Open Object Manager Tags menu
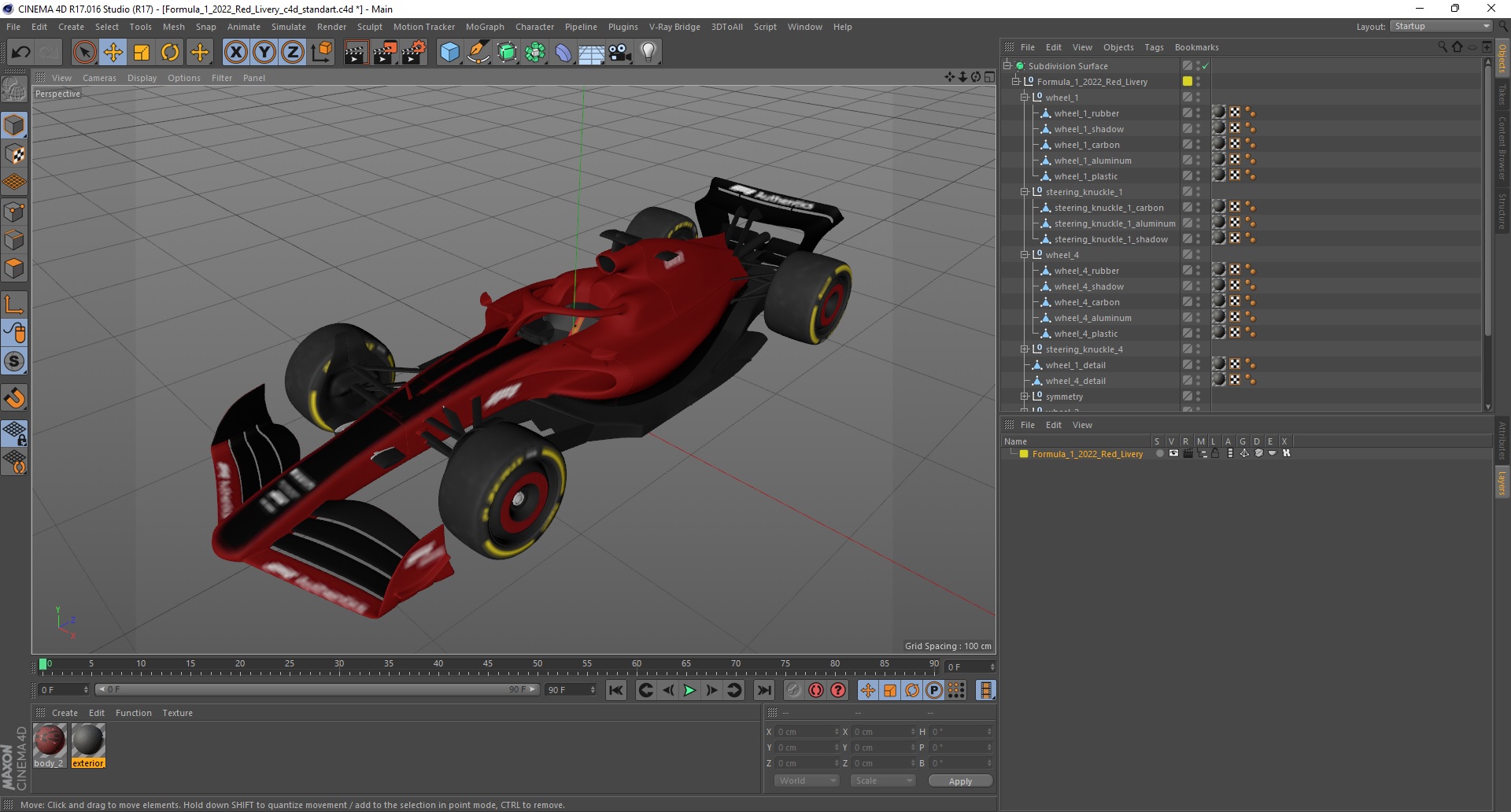Screen dimensions: 1511x812 click(1154, 47)
